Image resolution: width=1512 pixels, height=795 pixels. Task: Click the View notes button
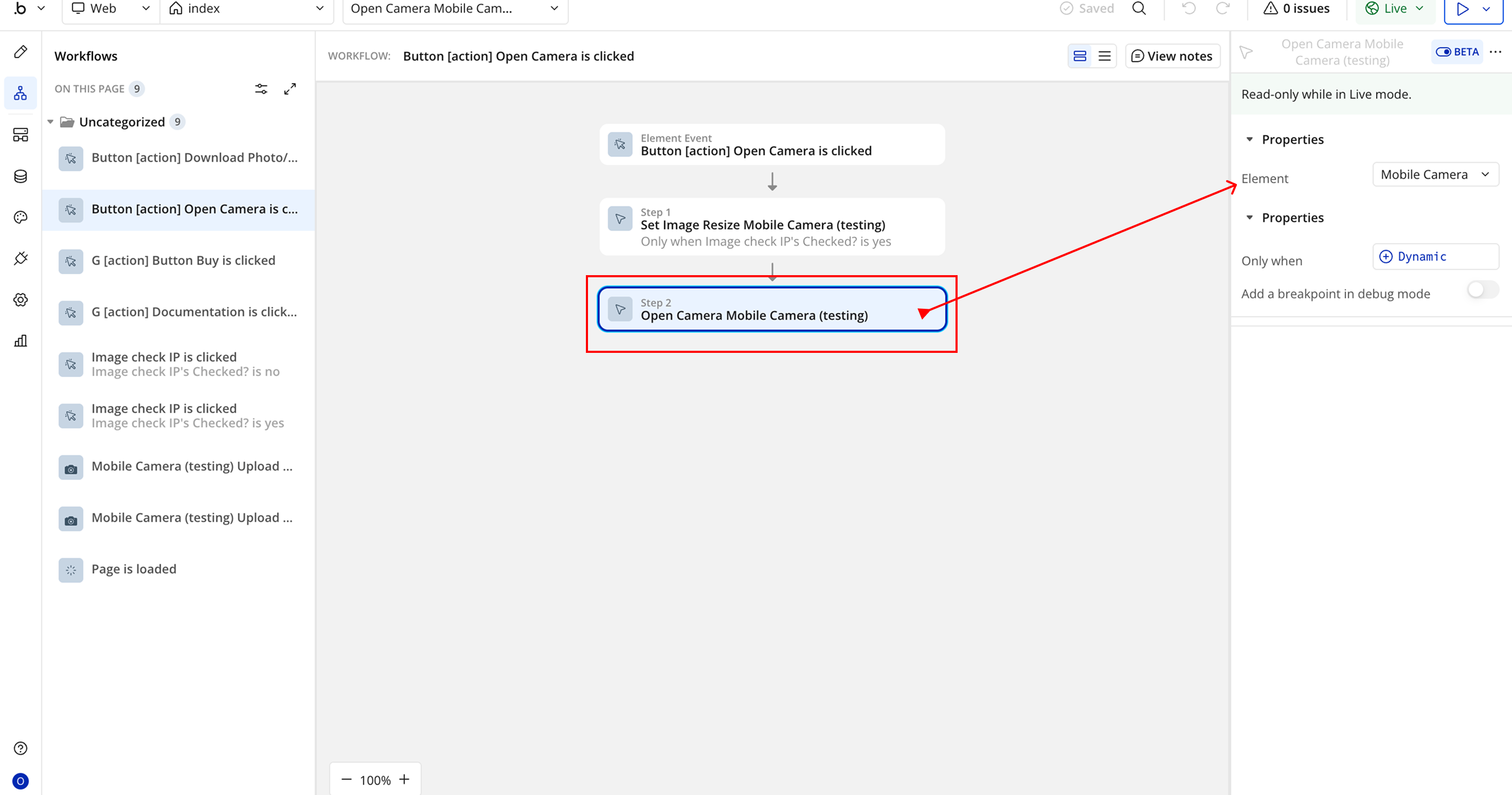(x=1172, y=56)
